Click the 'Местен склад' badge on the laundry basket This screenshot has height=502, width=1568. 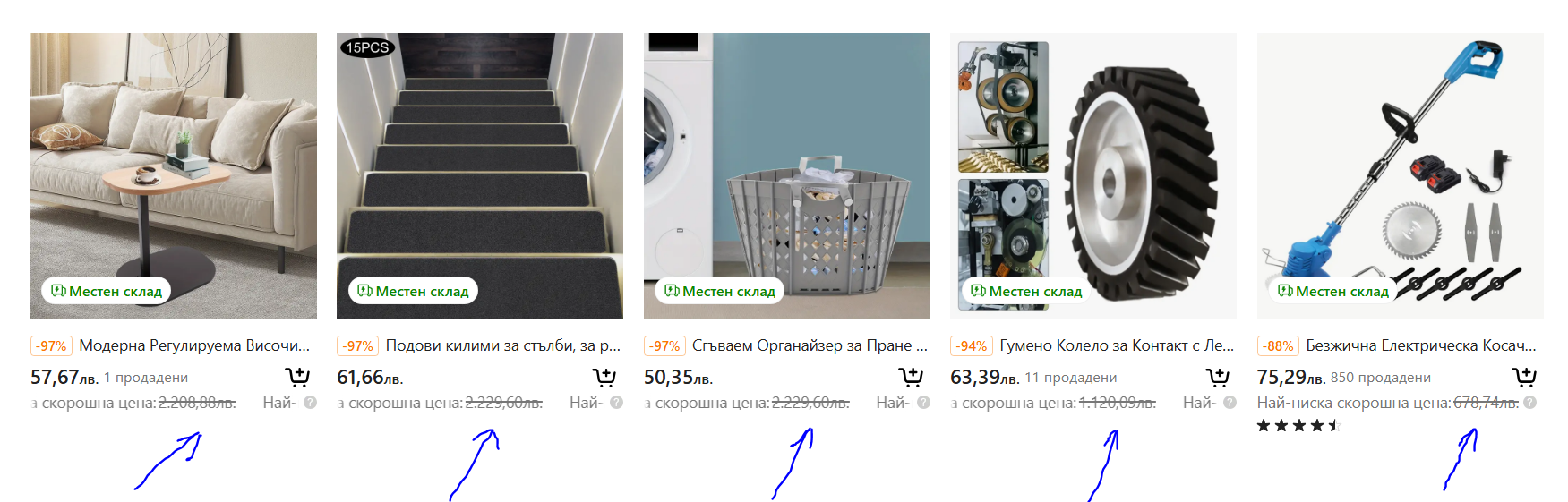pos(720,291)
